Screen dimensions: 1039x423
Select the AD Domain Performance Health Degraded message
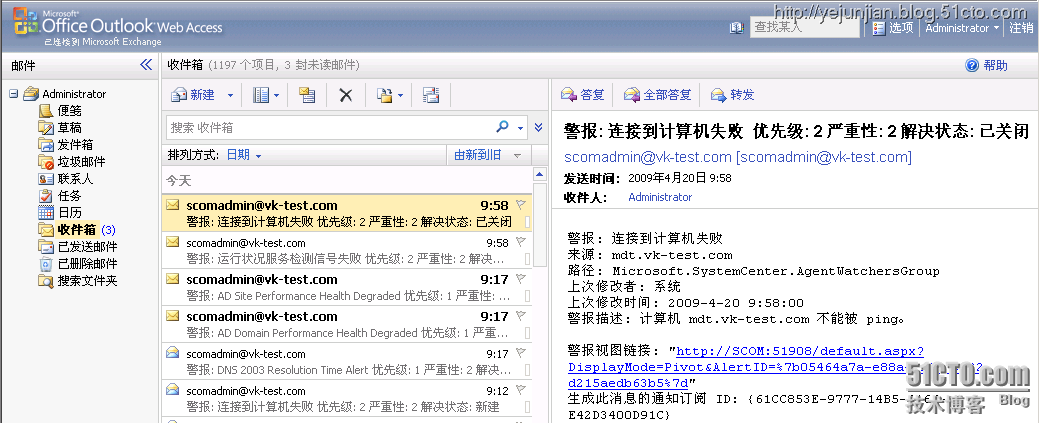[347, 324]
